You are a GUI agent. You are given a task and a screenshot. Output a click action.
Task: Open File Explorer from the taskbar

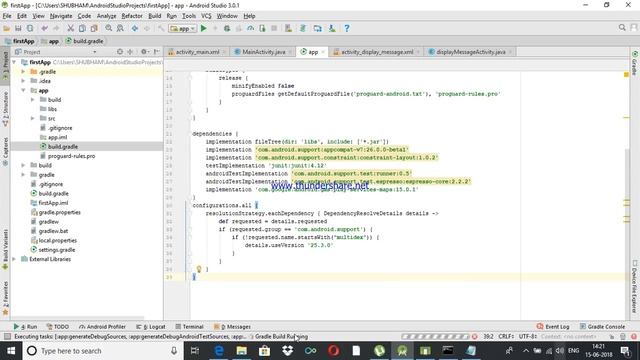point(242,351)
